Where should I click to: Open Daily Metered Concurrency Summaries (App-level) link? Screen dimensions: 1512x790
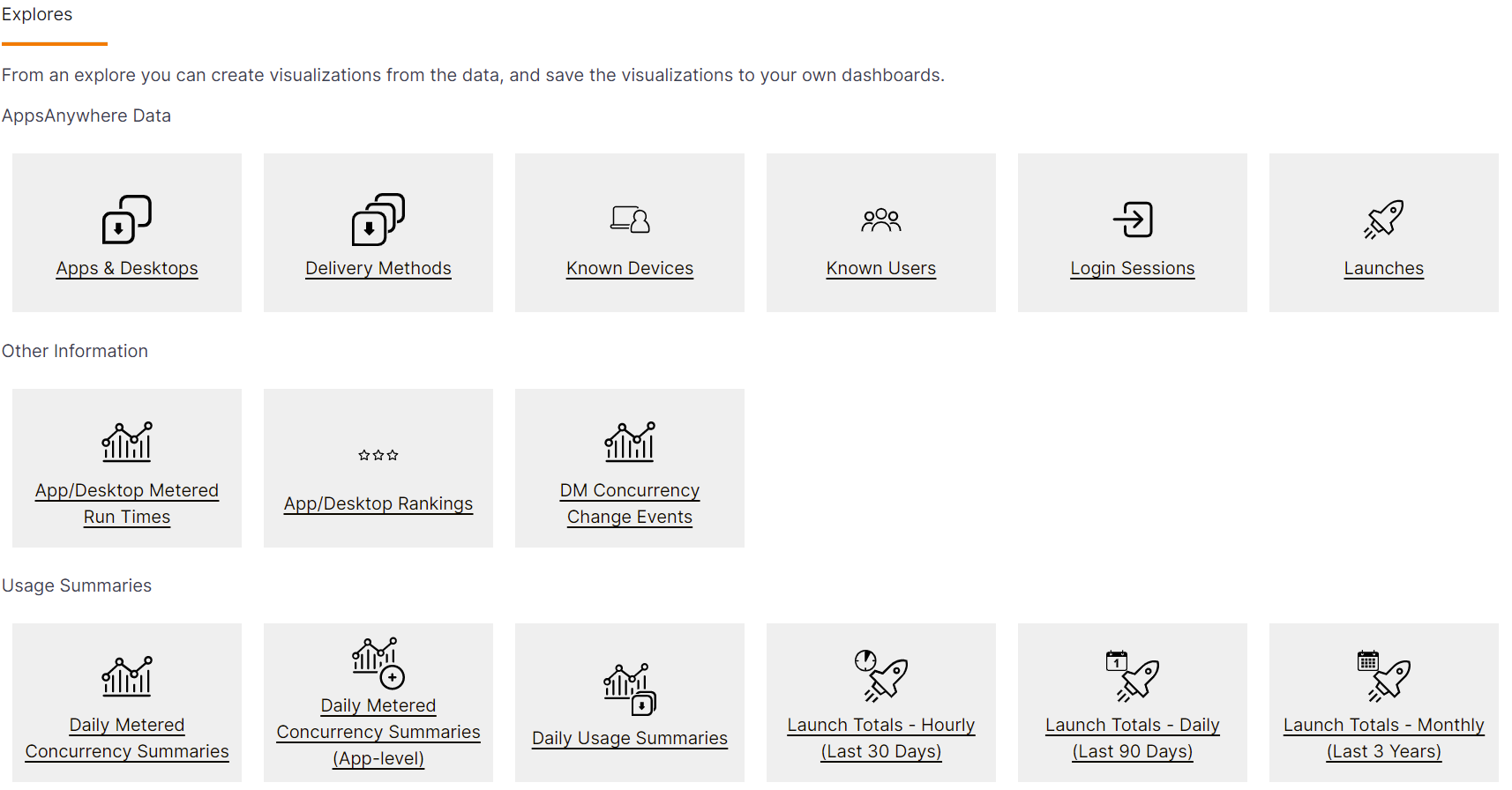click(x=378, y=732)
